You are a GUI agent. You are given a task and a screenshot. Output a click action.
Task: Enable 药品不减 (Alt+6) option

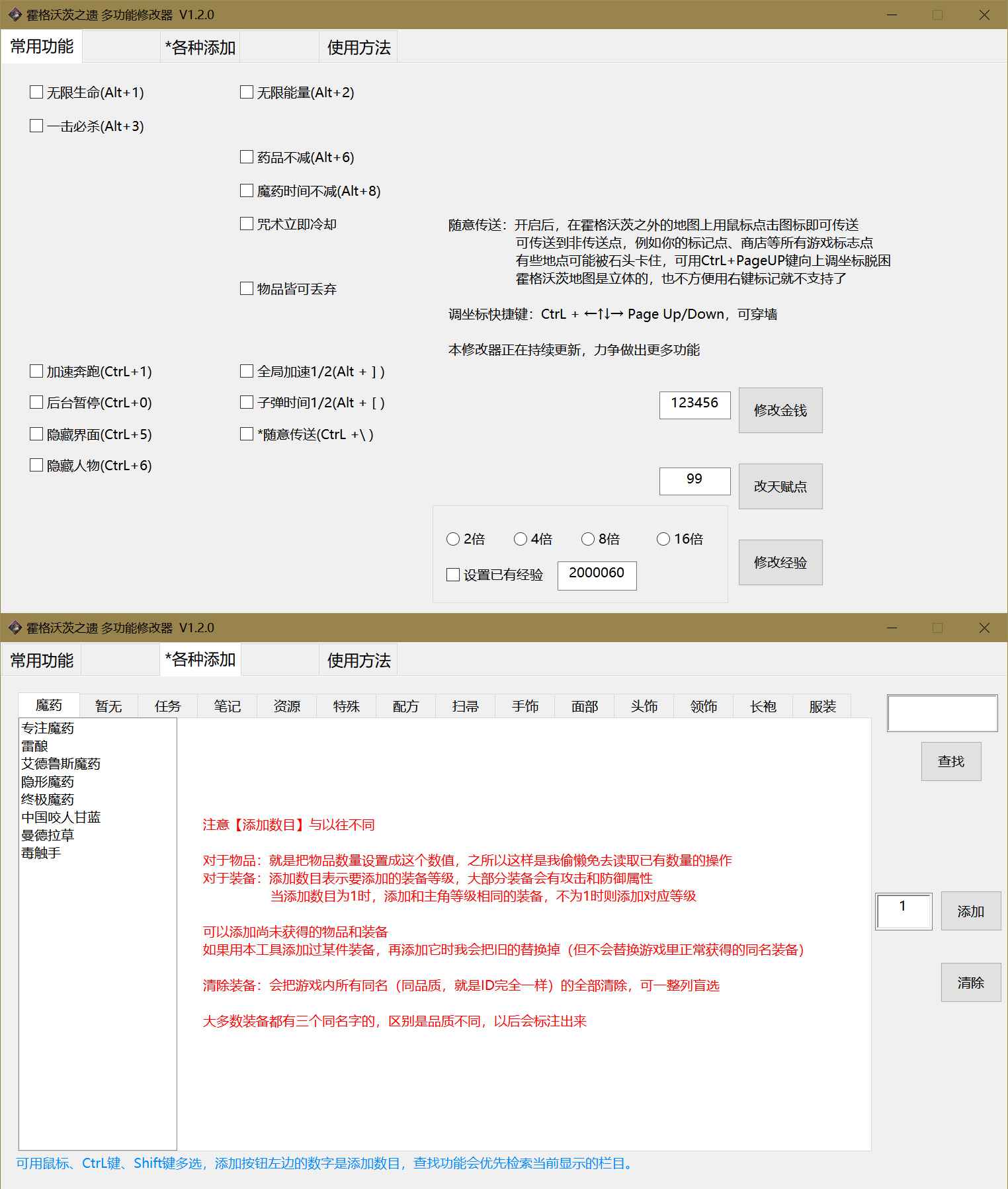click(x=247, y=157)
